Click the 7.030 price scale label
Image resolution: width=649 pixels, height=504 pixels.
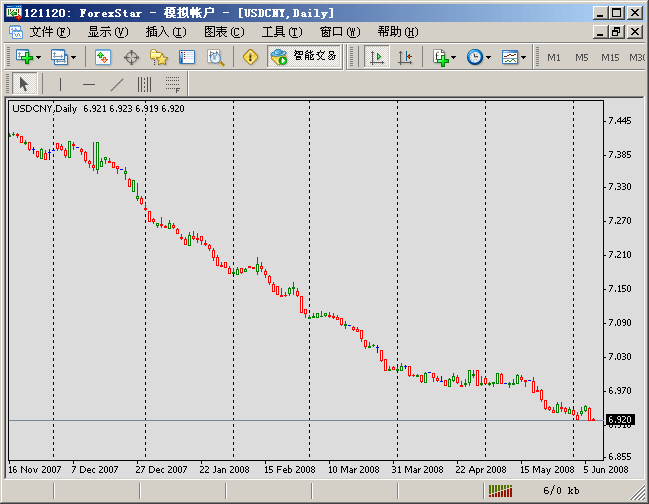coord(620,357)
